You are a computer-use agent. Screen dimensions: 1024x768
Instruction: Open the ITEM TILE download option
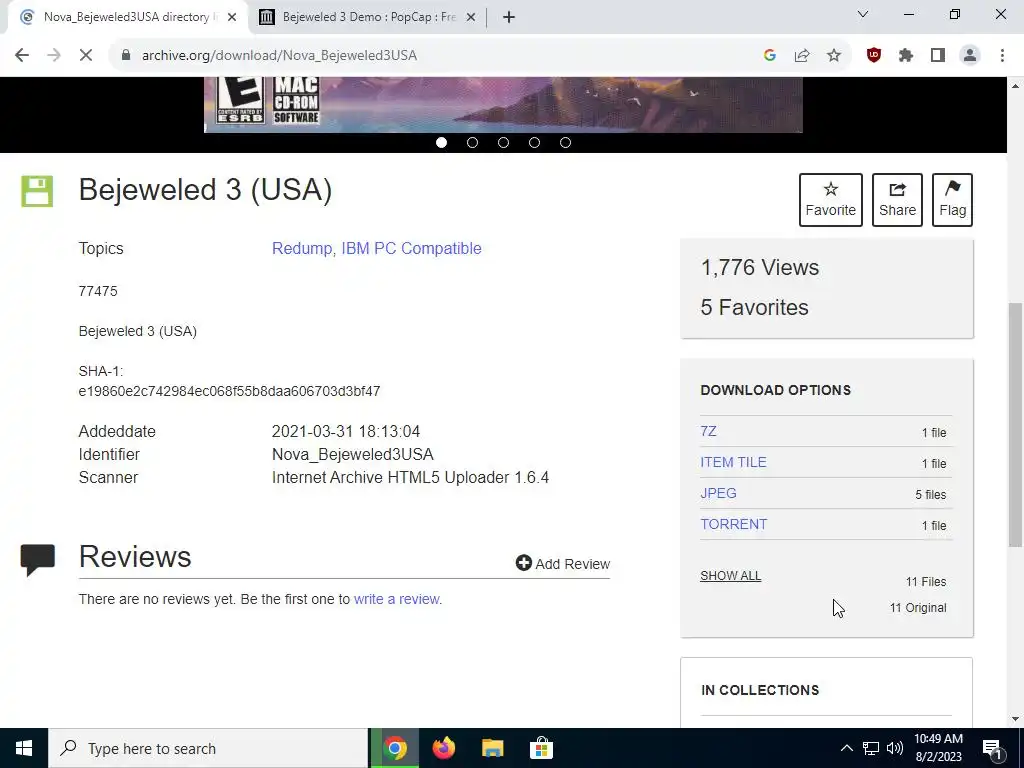pos(733,462)
